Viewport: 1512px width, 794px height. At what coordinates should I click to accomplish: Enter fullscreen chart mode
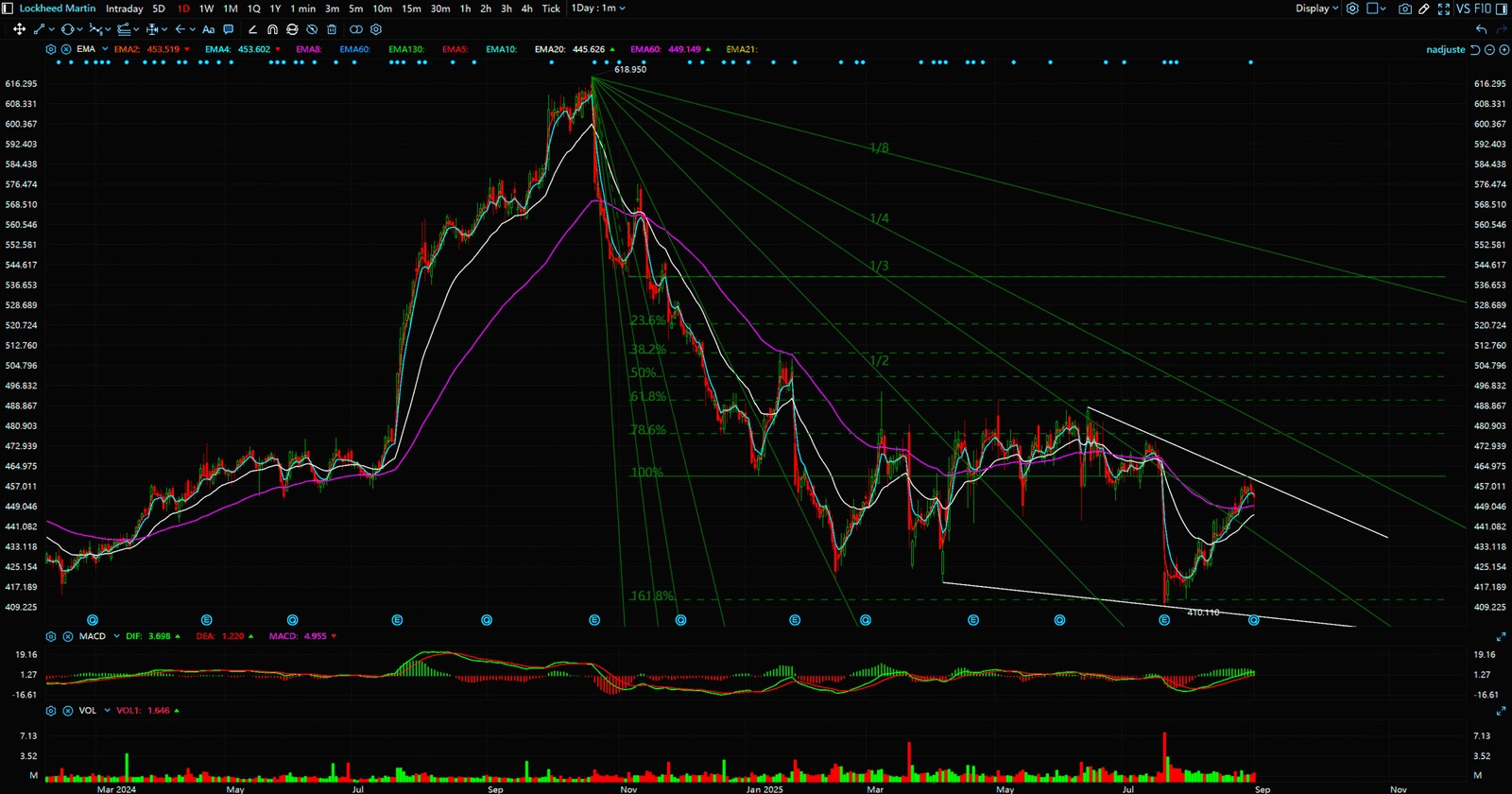pos(1443,9)
